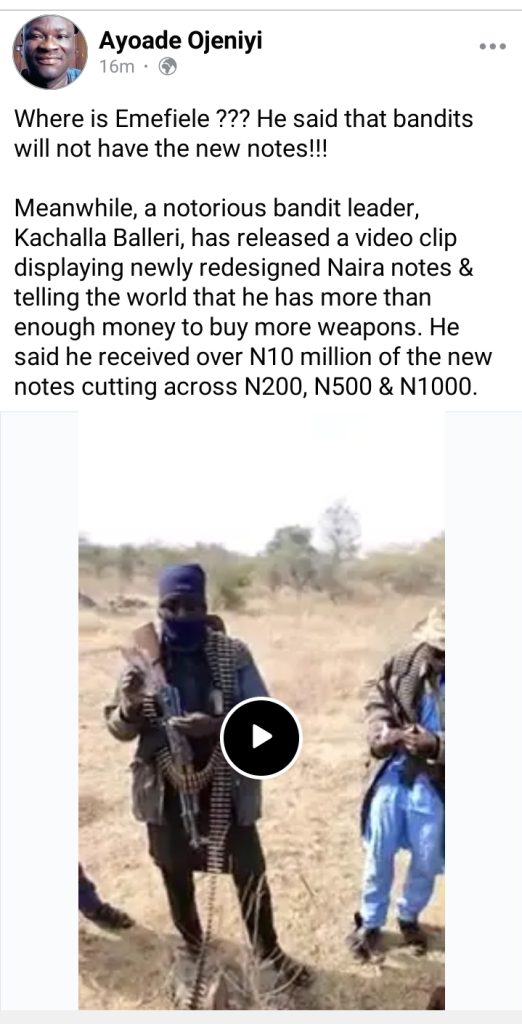This screenshot has height=1024, width=522.
Task: Tap the blue head wrap of masked man
Action: pyautogui.click(x=182, y=583)
